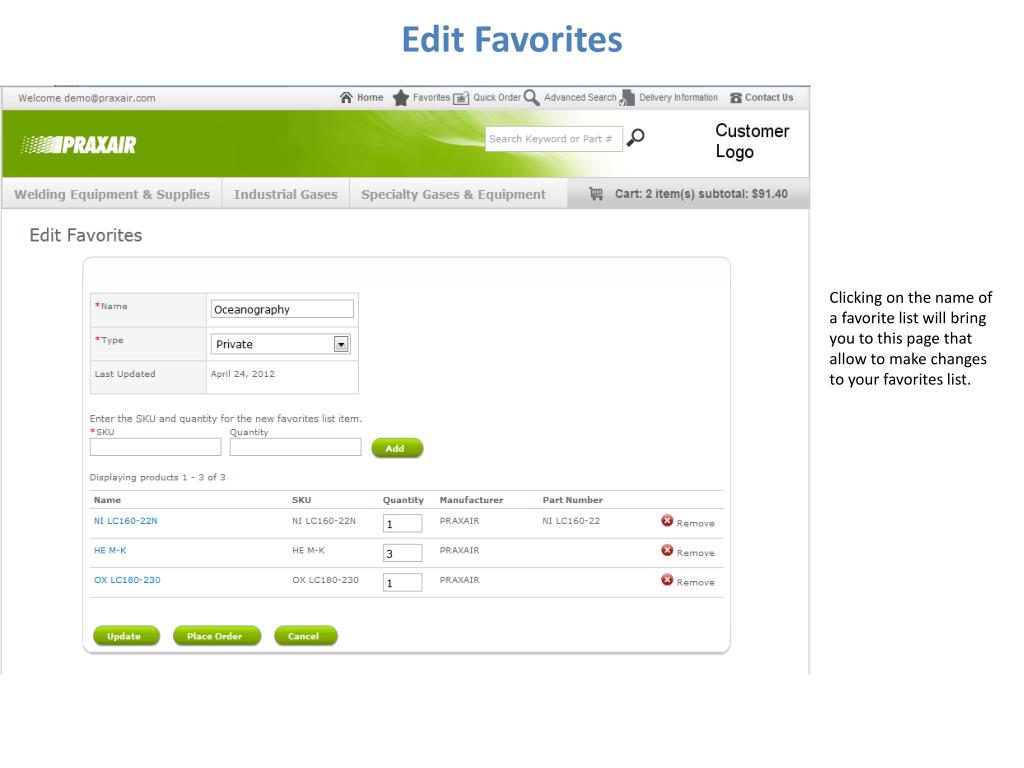This screenshot has width=1024, height=768.
Task: Click the SKU column header
Action: (x=301, y=500)
